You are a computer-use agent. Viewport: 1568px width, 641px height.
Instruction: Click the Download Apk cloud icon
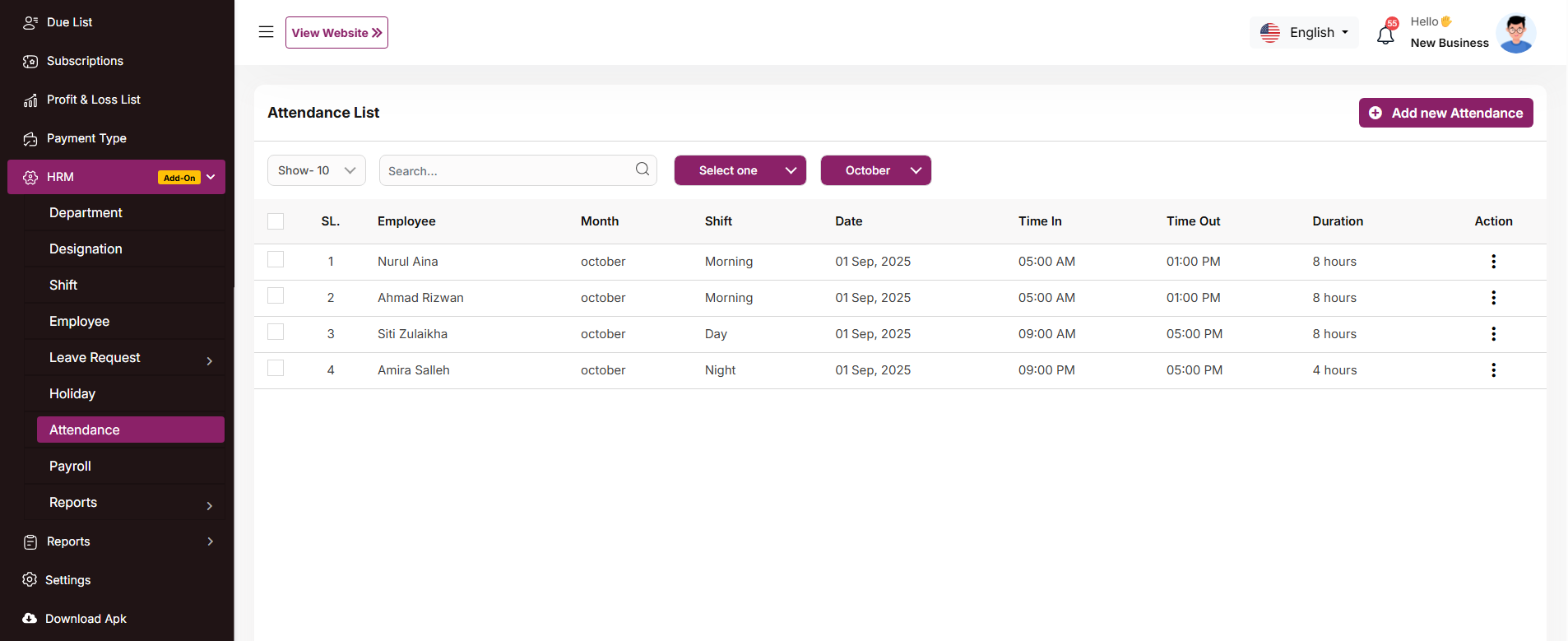(x=30, y=619)
